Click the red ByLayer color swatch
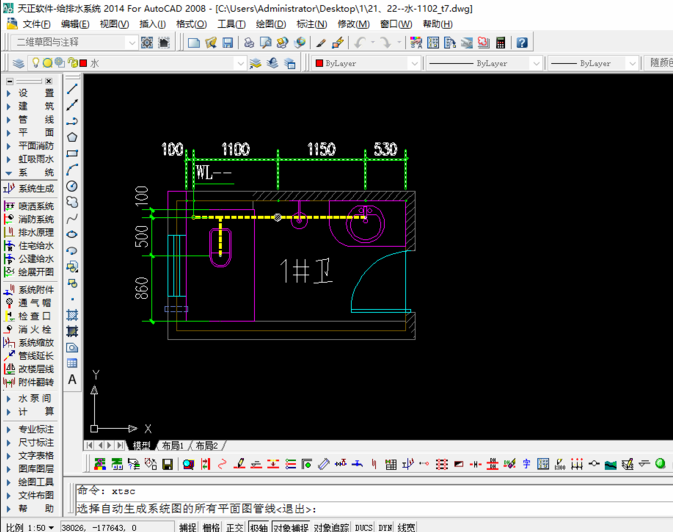Viewport: 673px width, 532px height. [319, 64]
